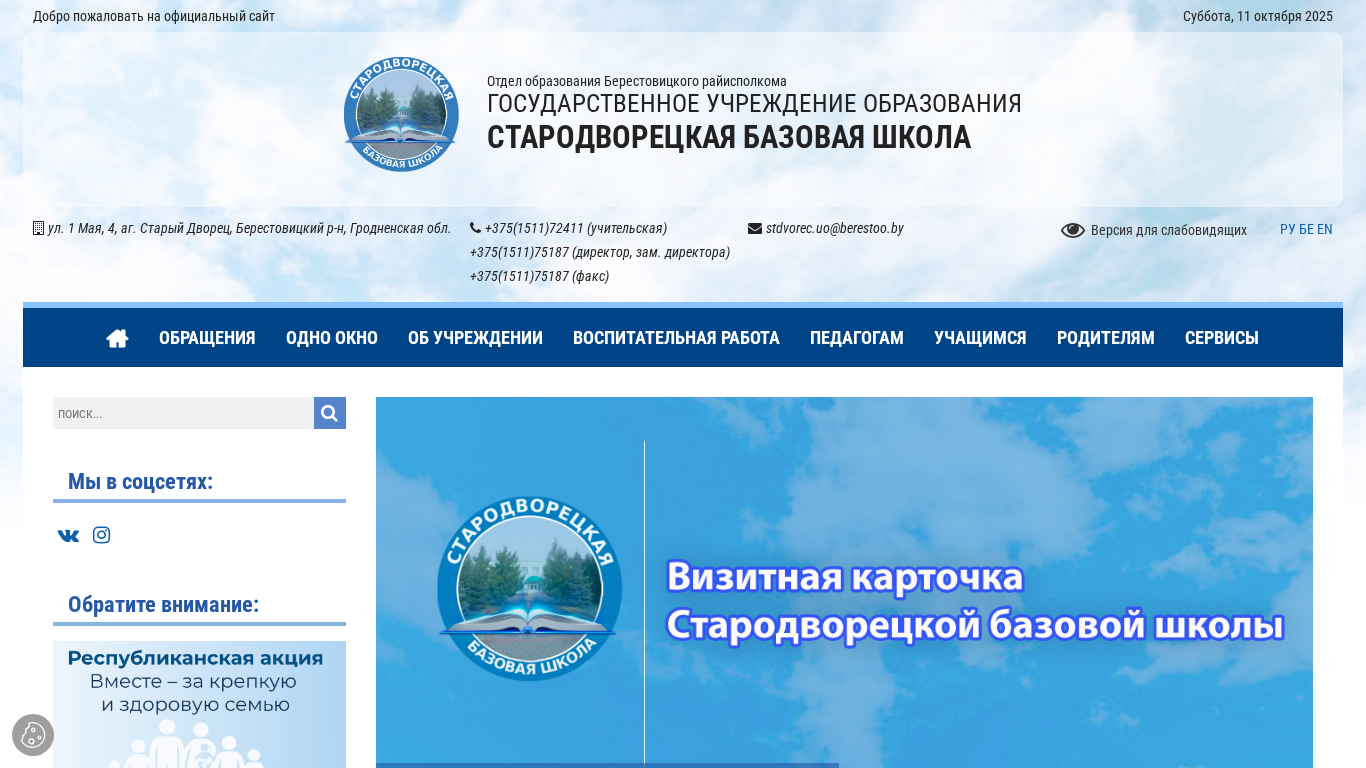Open the Обращения menu
The image size is (1366, 768).
(x=207, y=338)
